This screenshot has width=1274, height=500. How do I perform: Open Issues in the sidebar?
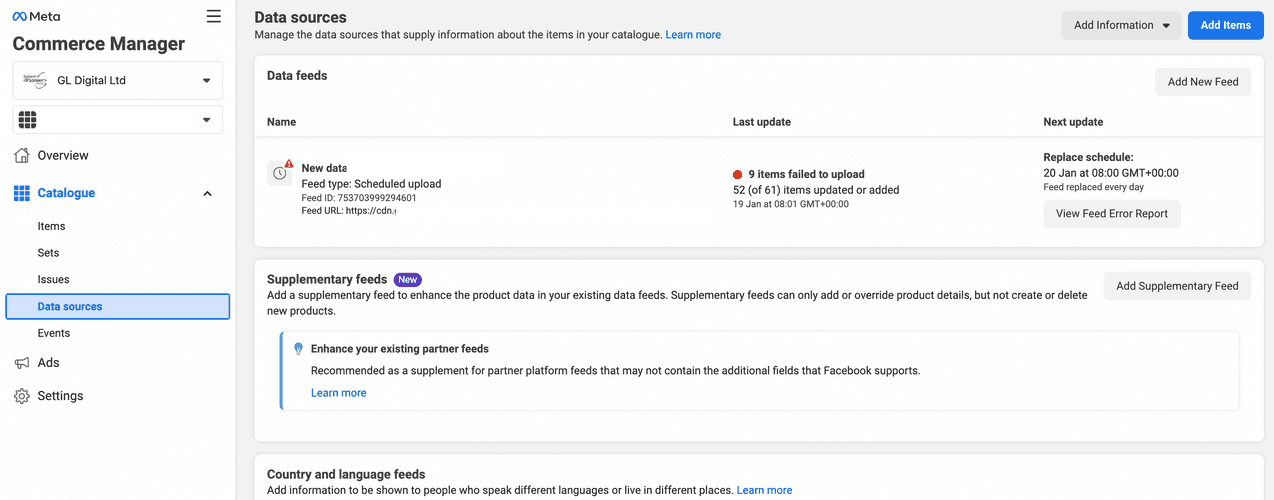[53, 279]
